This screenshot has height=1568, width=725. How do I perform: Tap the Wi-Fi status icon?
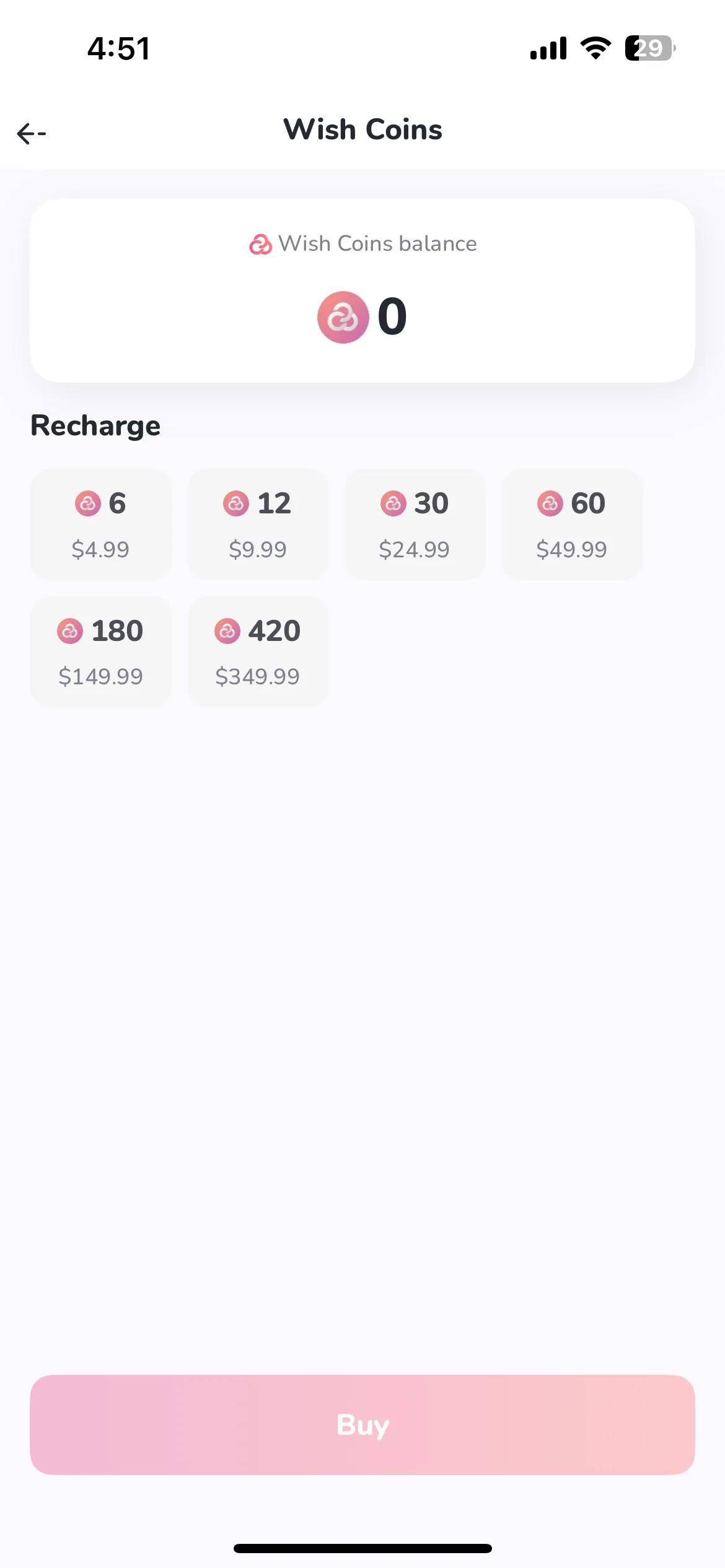pos(595,48)
